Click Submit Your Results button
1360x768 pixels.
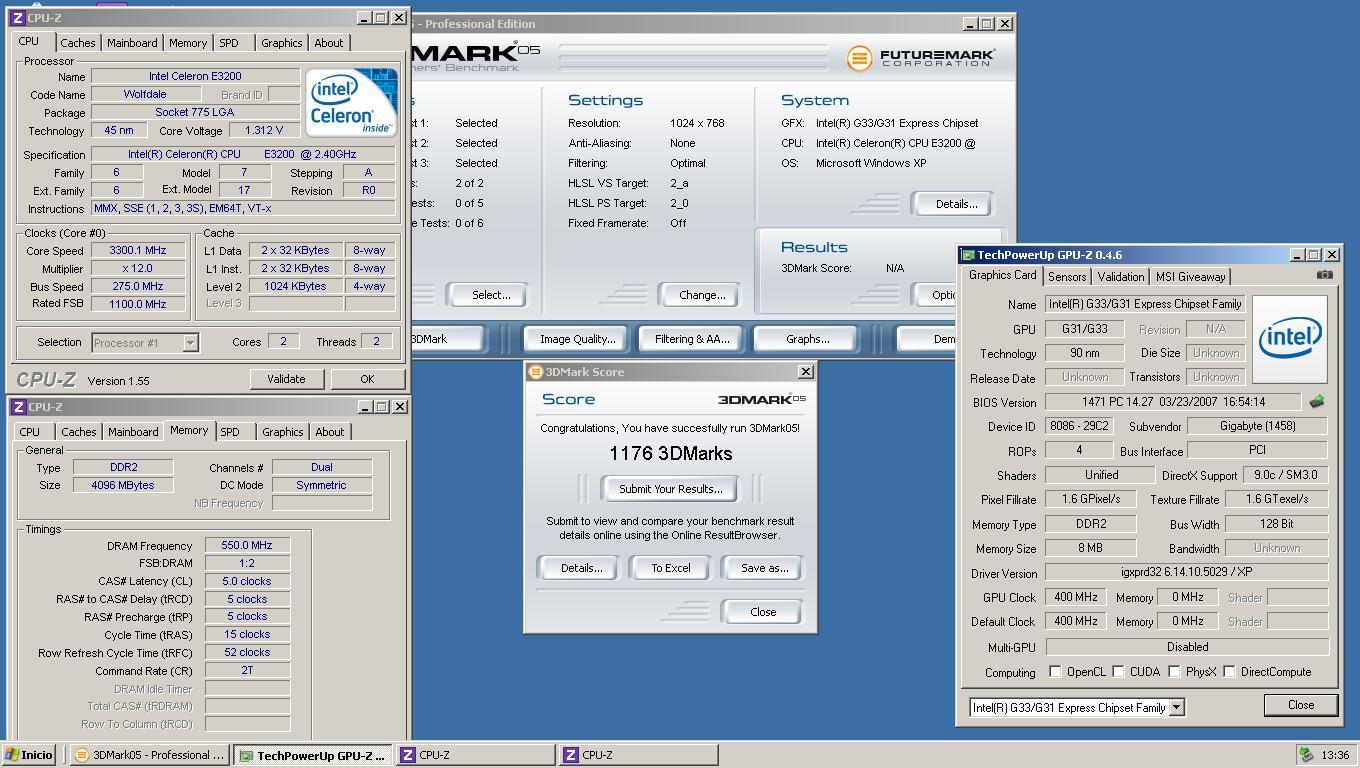coord(671,489)
